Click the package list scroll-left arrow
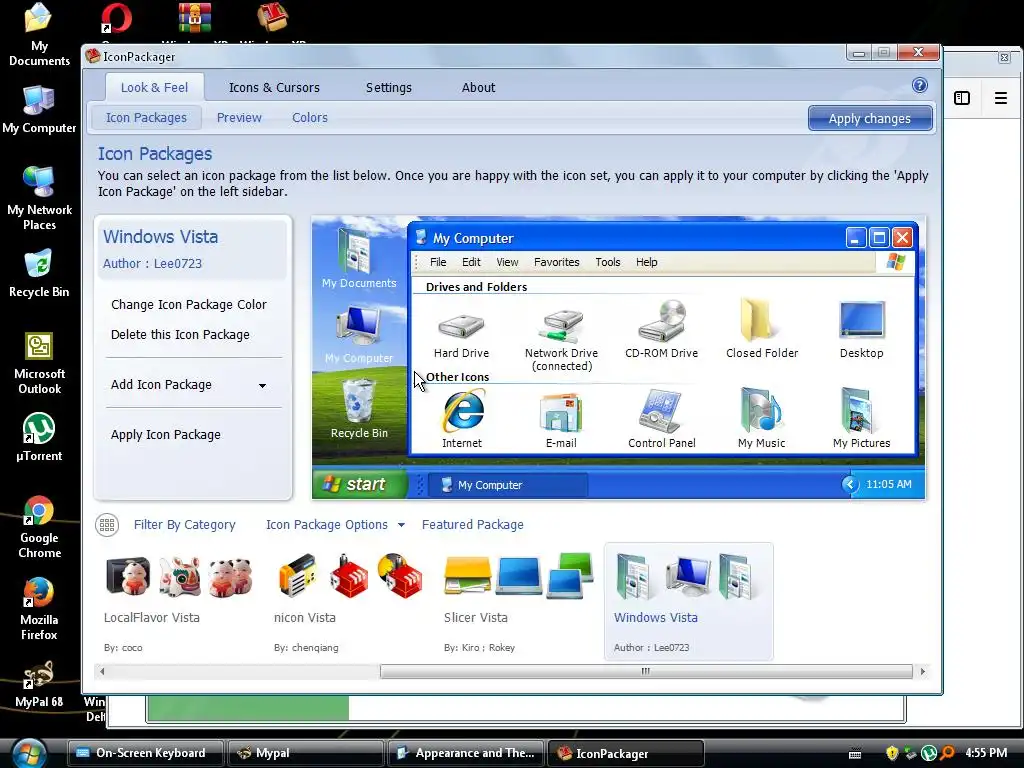The width and height of the screenshot is (1024, 768). tap(102, 671)
